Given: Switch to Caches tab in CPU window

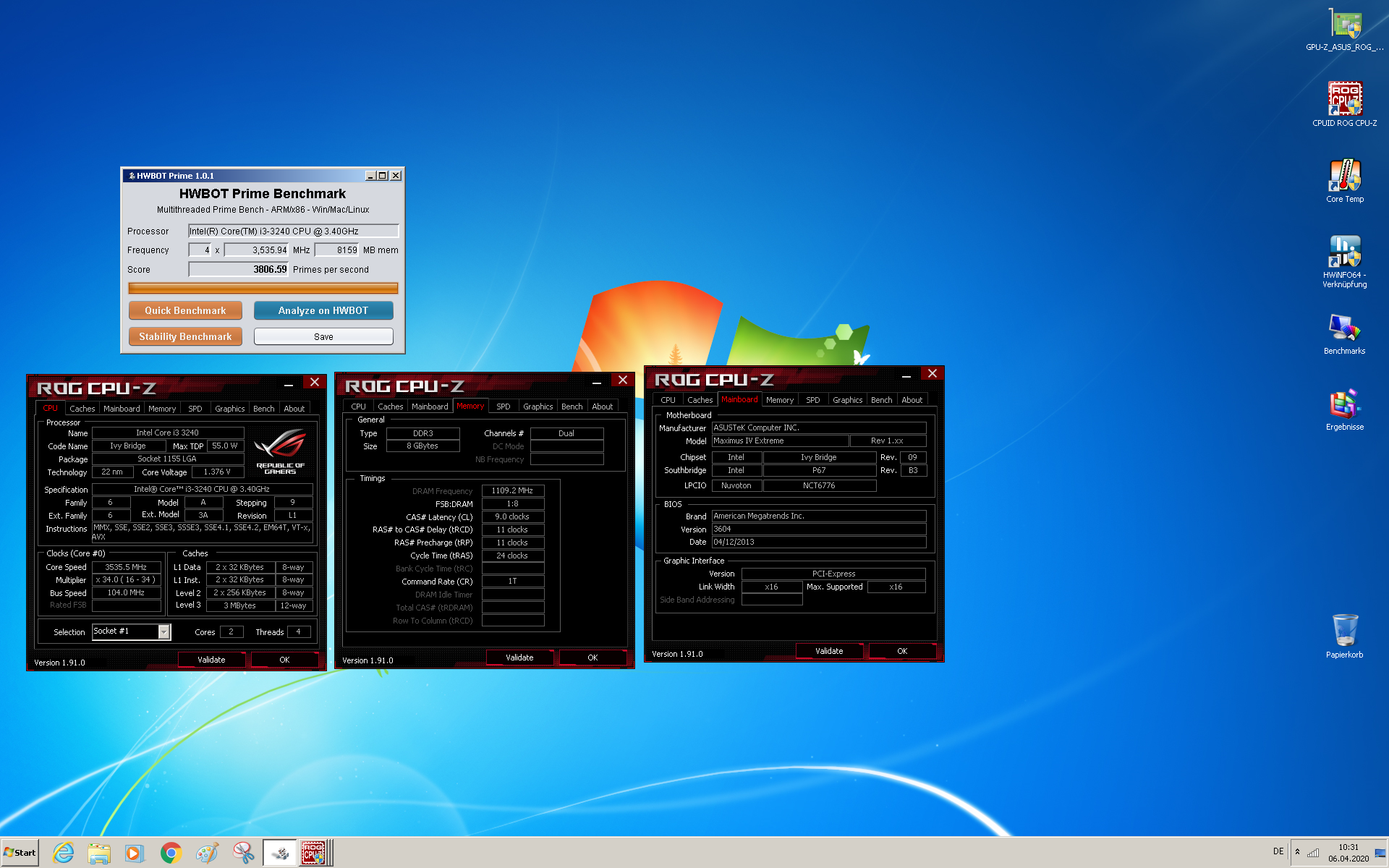Looking at the screenshot, I should click(x=82, y=409).
